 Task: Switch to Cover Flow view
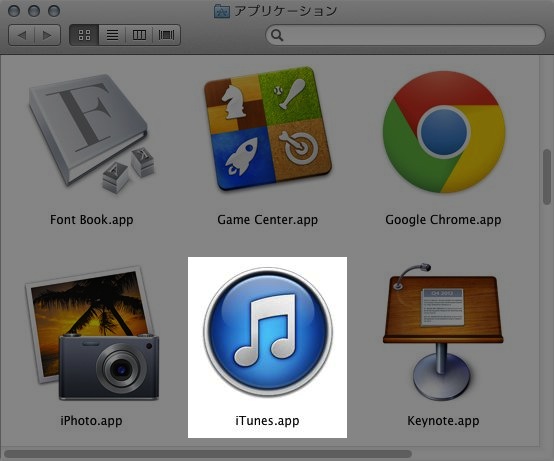click(166, 35)
